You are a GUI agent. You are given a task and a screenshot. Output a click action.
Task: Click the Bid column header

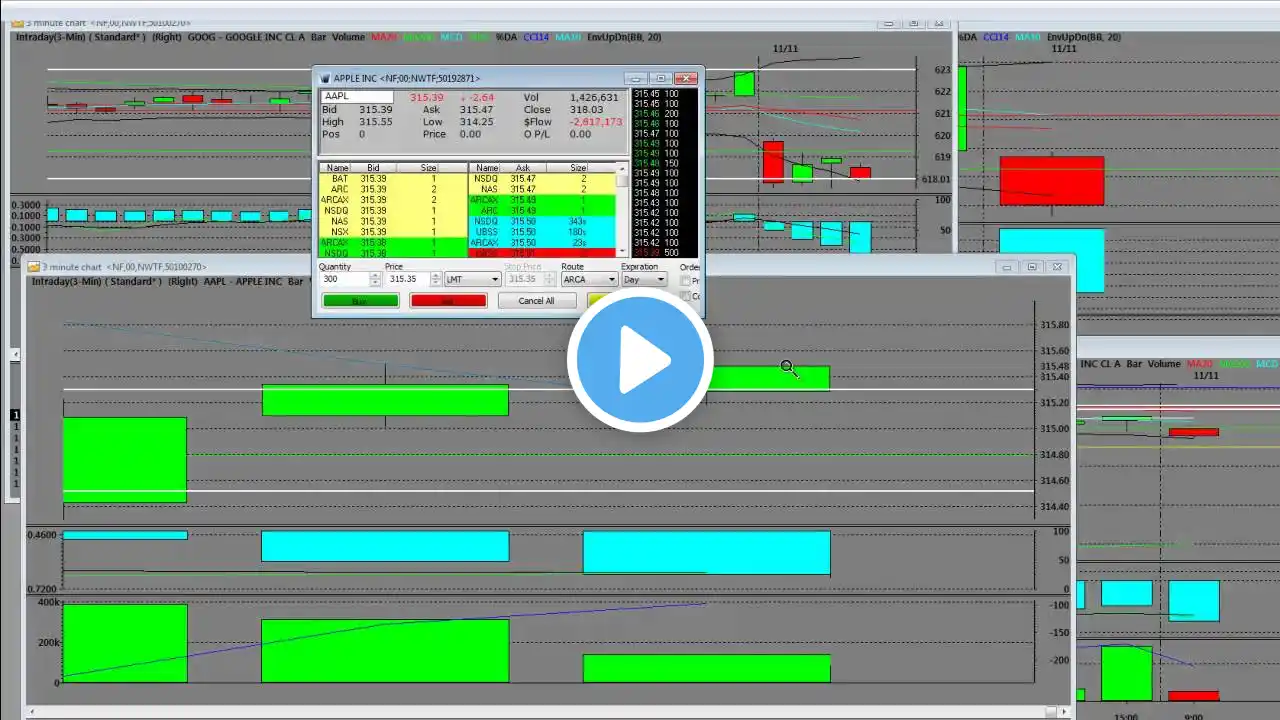(x=373, y=168)
